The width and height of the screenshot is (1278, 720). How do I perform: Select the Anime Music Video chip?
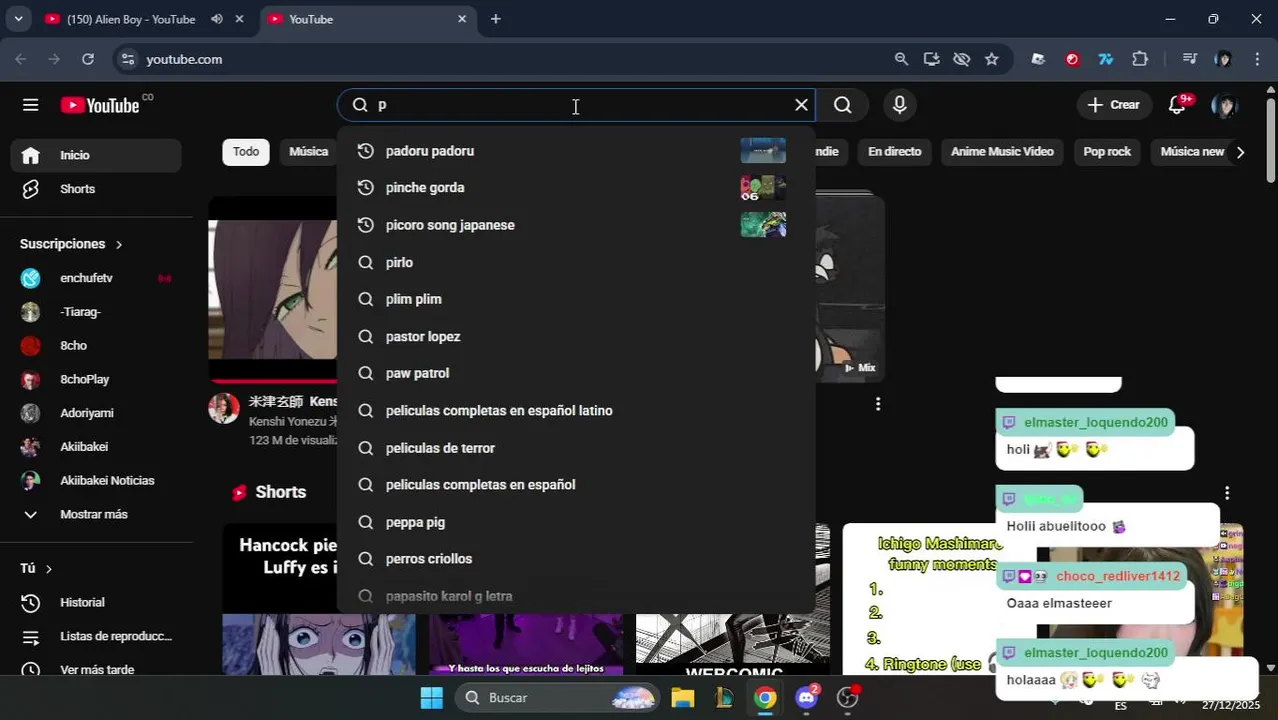[1002, 152]
